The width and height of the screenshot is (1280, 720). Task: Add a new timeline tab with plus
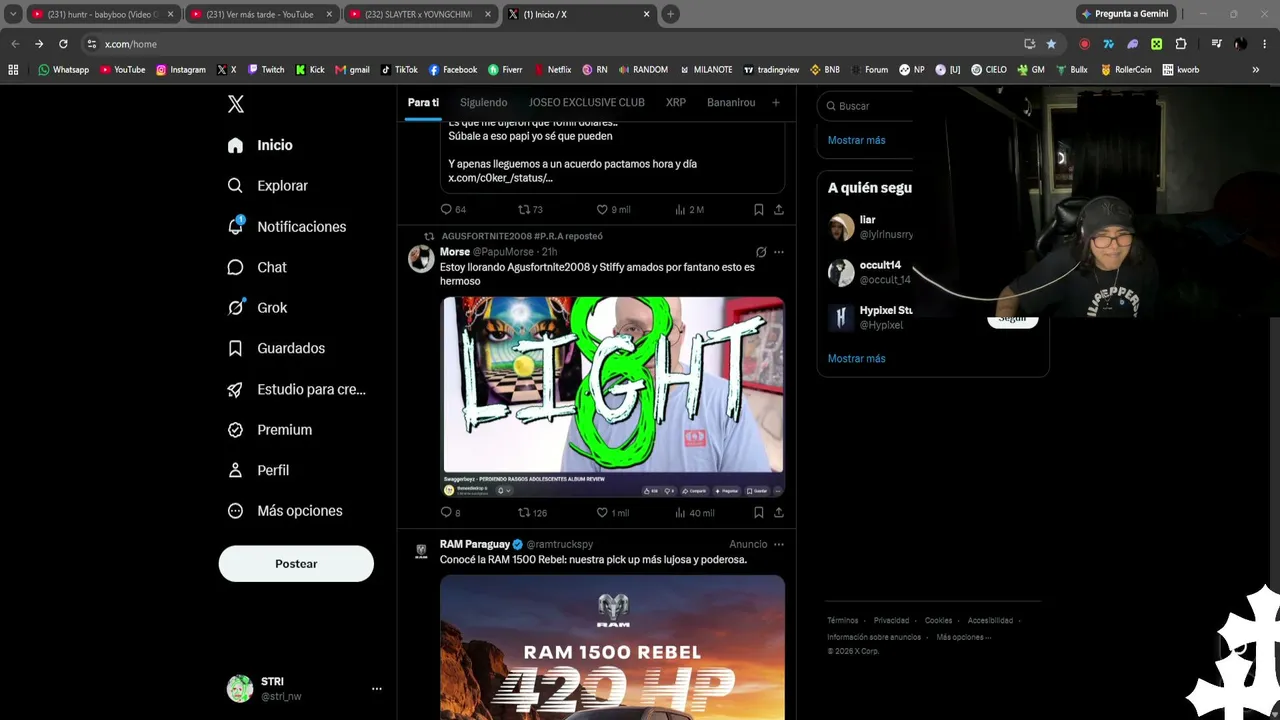[775, 103]
